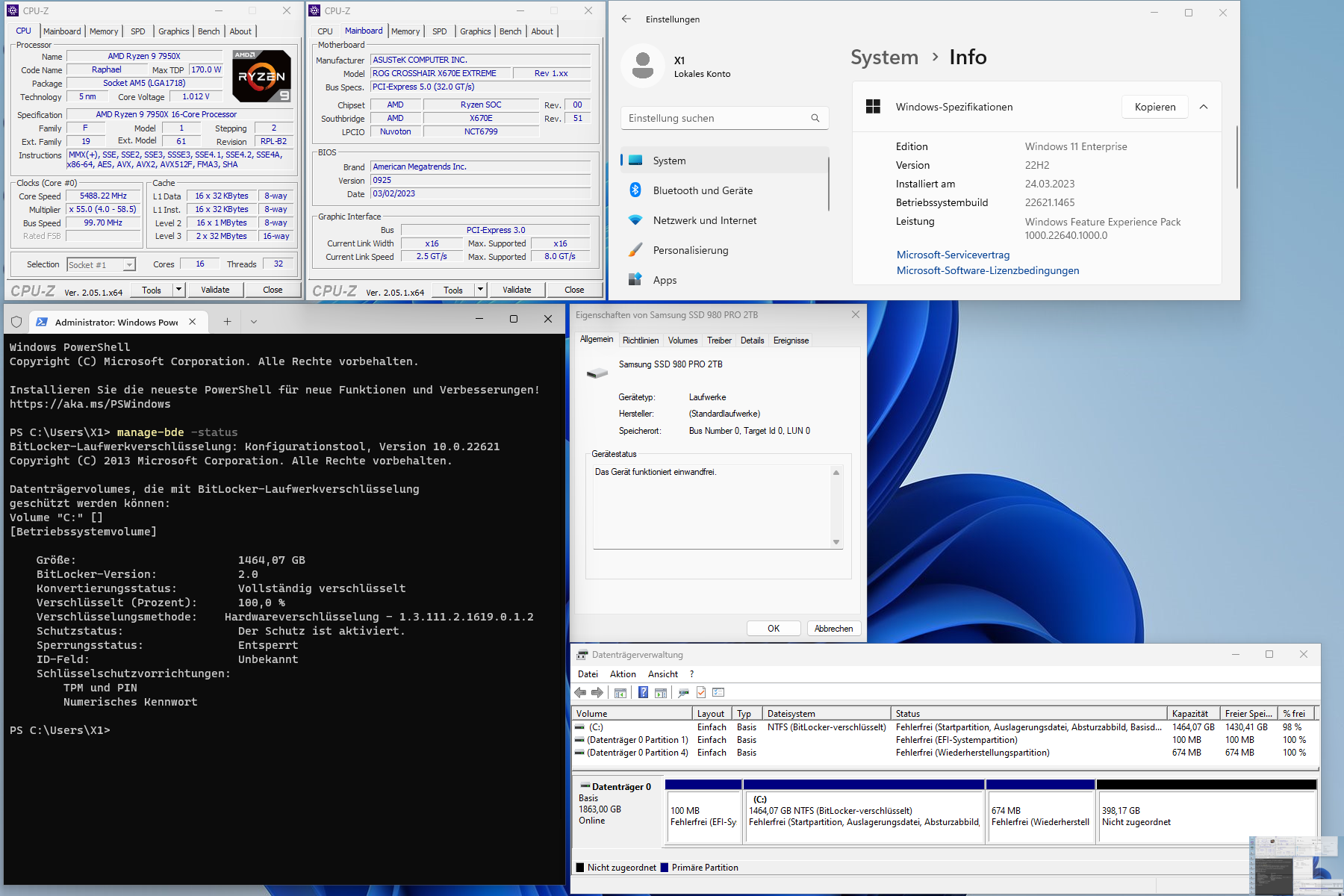1344x896 pixels.
Task: Switch to Treiber tab in SSD properties
Action: (719, 340)
